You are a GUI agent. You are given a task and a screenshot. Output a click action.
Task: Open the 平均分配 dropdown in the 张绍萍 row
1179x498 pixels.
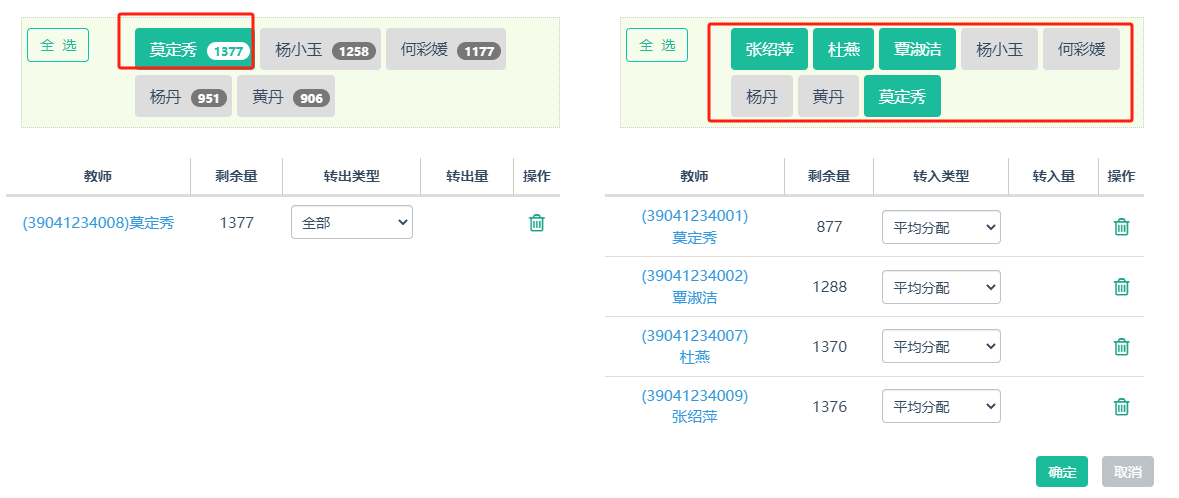click(x=940, y=407)
